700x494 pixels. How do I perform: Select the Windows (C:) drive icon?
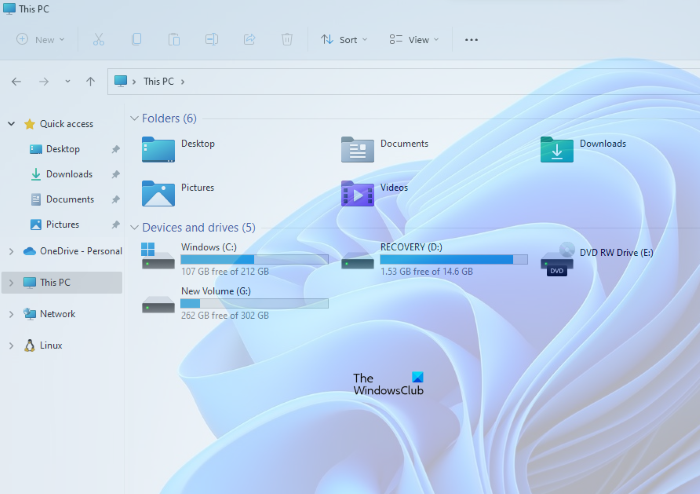[x=158, y=256]
